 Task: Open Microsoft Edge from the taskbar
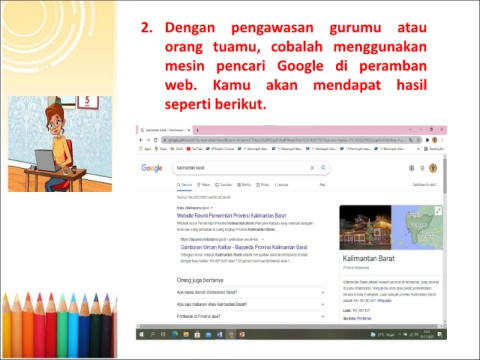175,334
